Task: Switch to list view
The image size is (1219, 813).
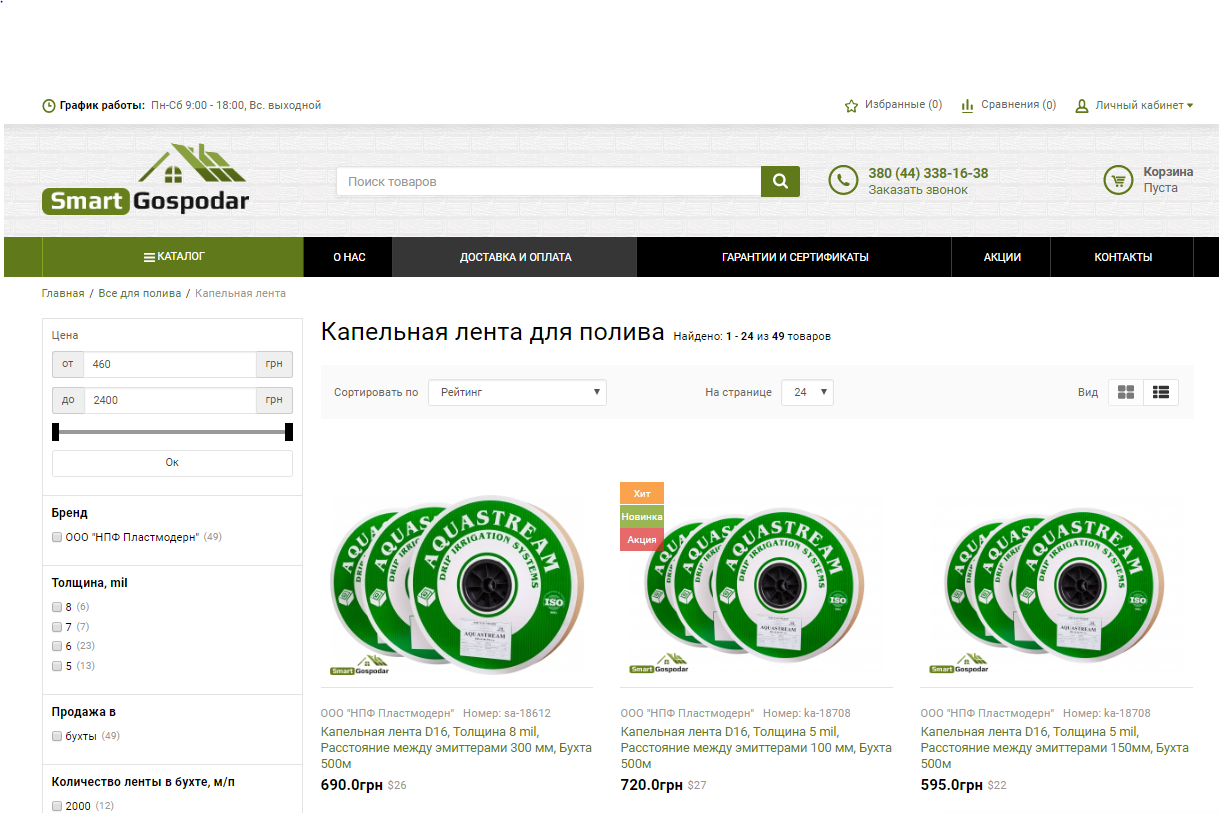Action: (1161, 392)
